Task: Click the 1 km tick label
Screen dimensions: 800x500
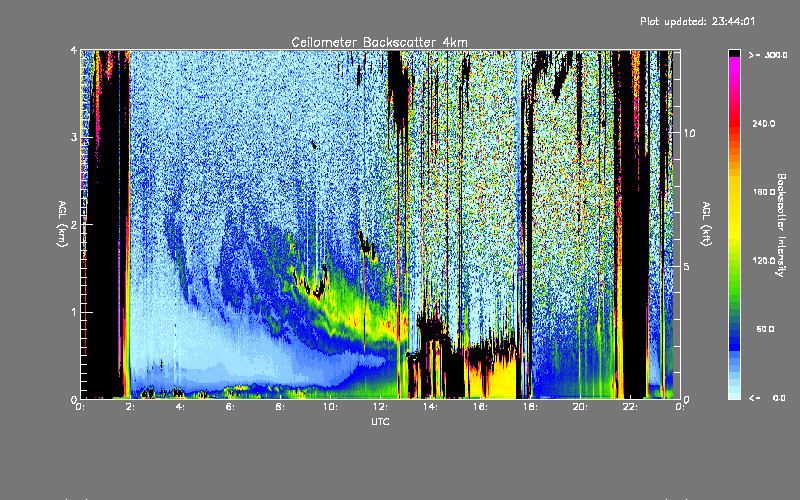Action: [74, 312]
